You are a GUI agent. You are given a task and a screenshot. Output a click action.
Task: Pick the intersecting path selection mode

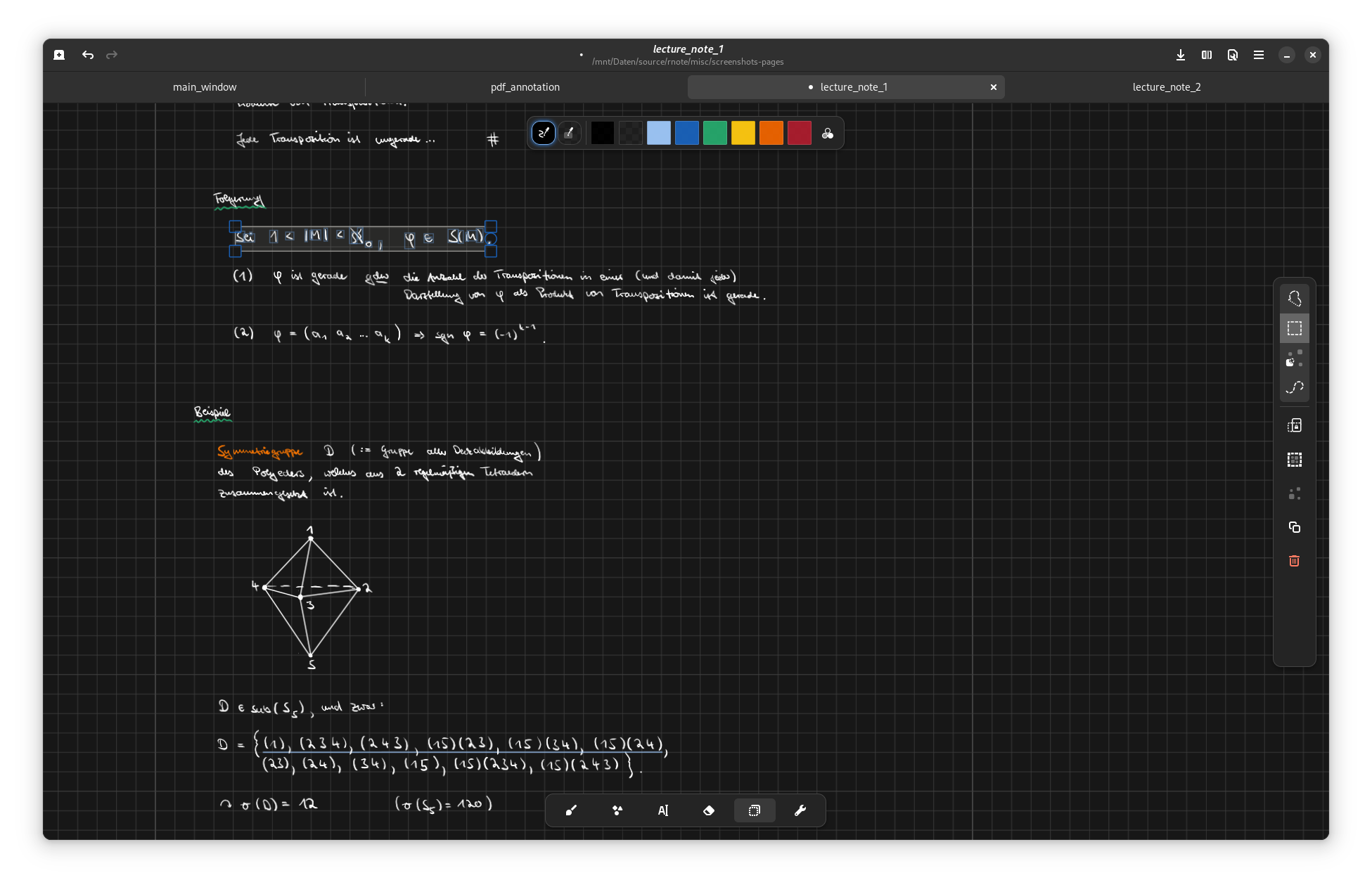tap(1294, 388)
